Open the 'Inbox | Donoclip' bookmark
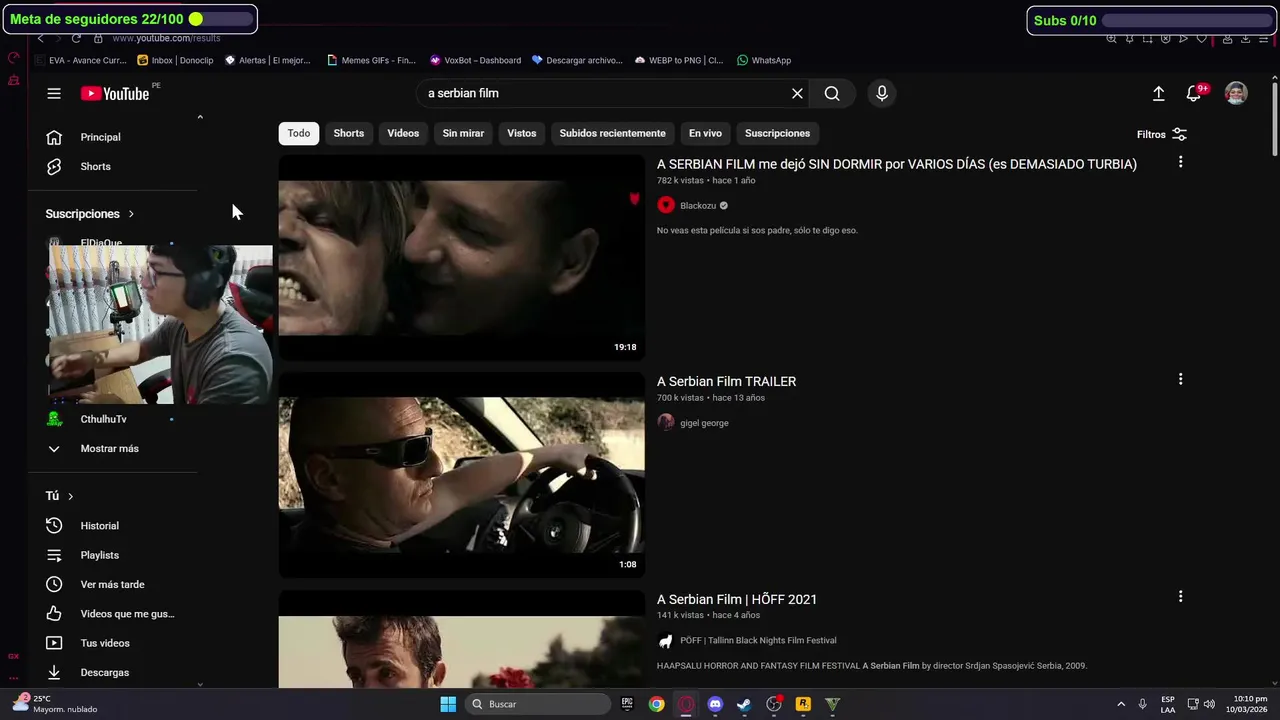Viewport: 1280px width, 720px height. (175, 60)
